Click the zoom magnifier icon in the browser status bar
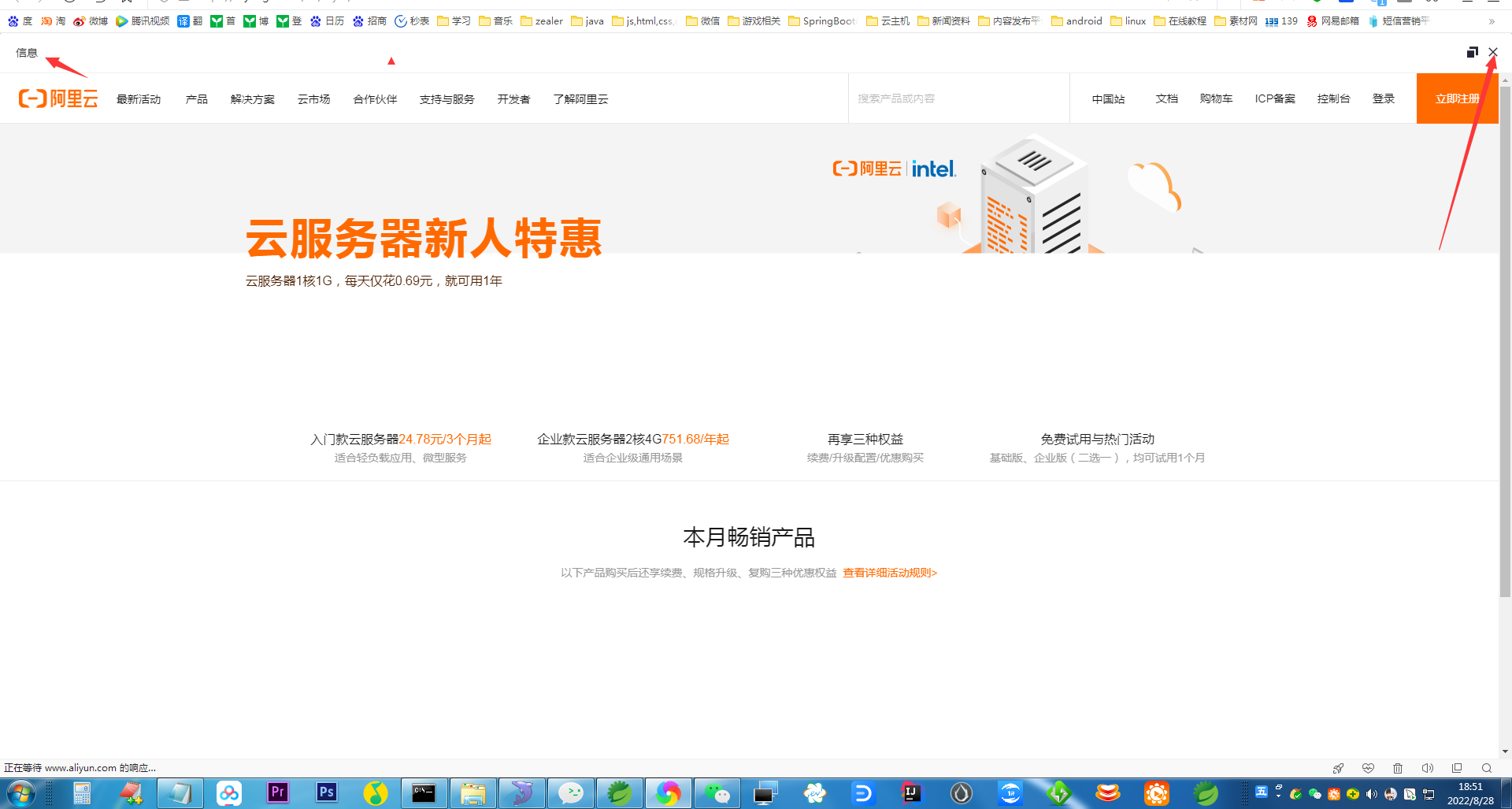The width and height of the screenshot is (1512, 809). tap(1487, 768)
